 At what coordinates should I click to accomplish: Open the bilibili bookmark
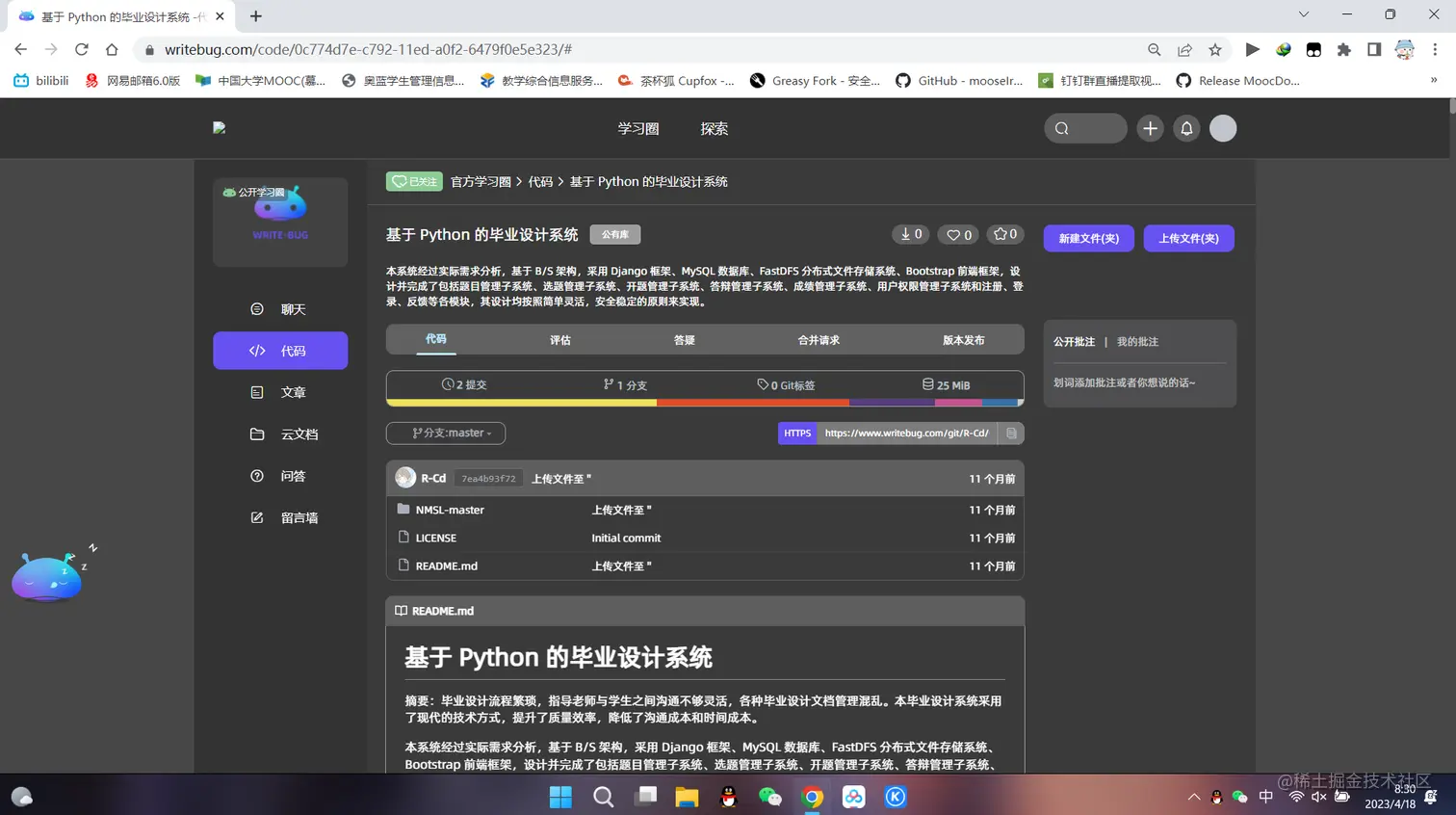[41, 81]
